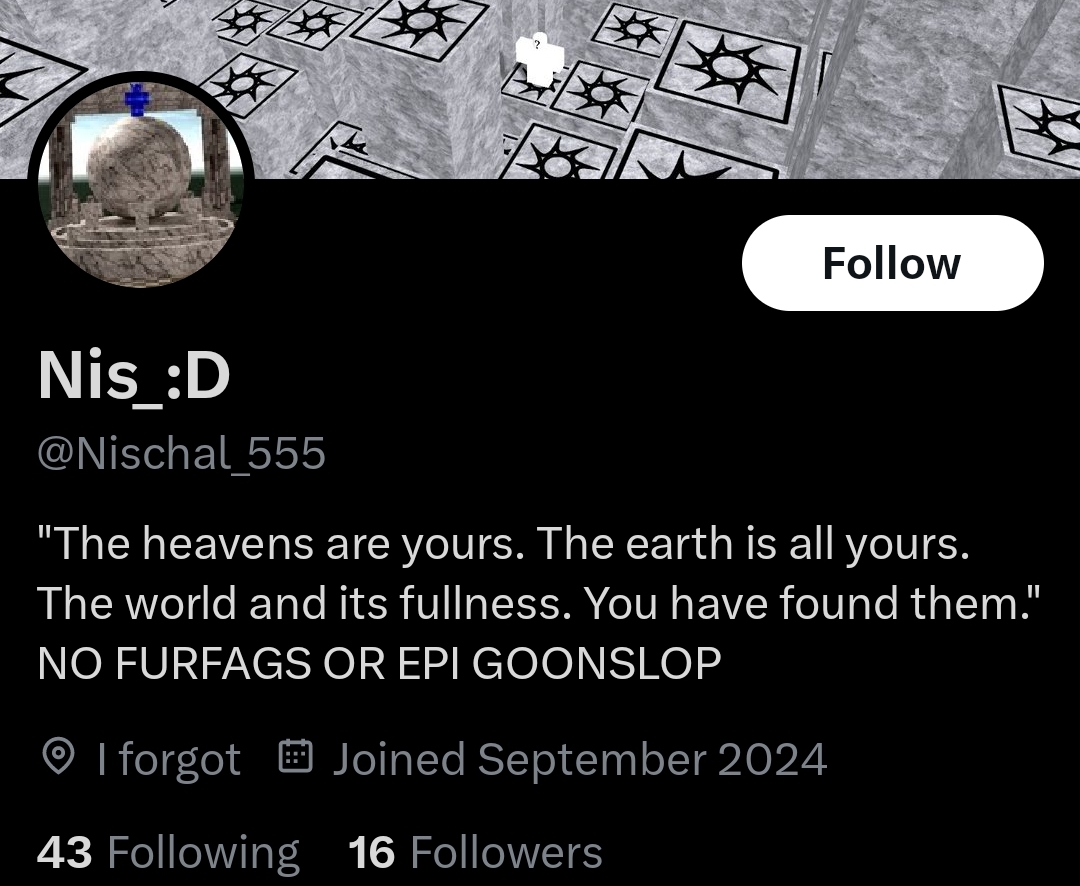The width and height of the screenshot is (1080, 886).
Task: Click the all-caps NO FURFAGS bio line
Action: [380, 663]
